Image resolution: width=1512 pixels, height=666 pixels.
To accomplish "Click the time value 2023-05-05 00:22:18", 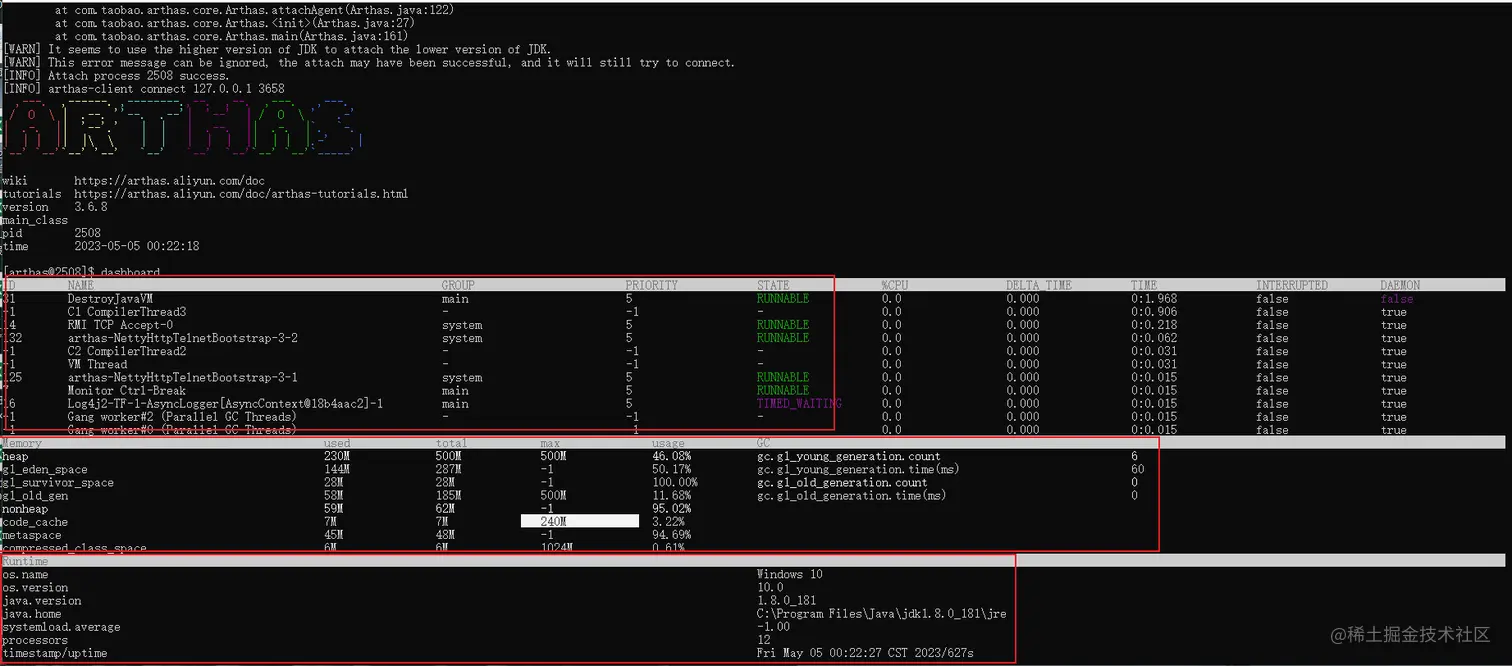I will click(137, 246).
